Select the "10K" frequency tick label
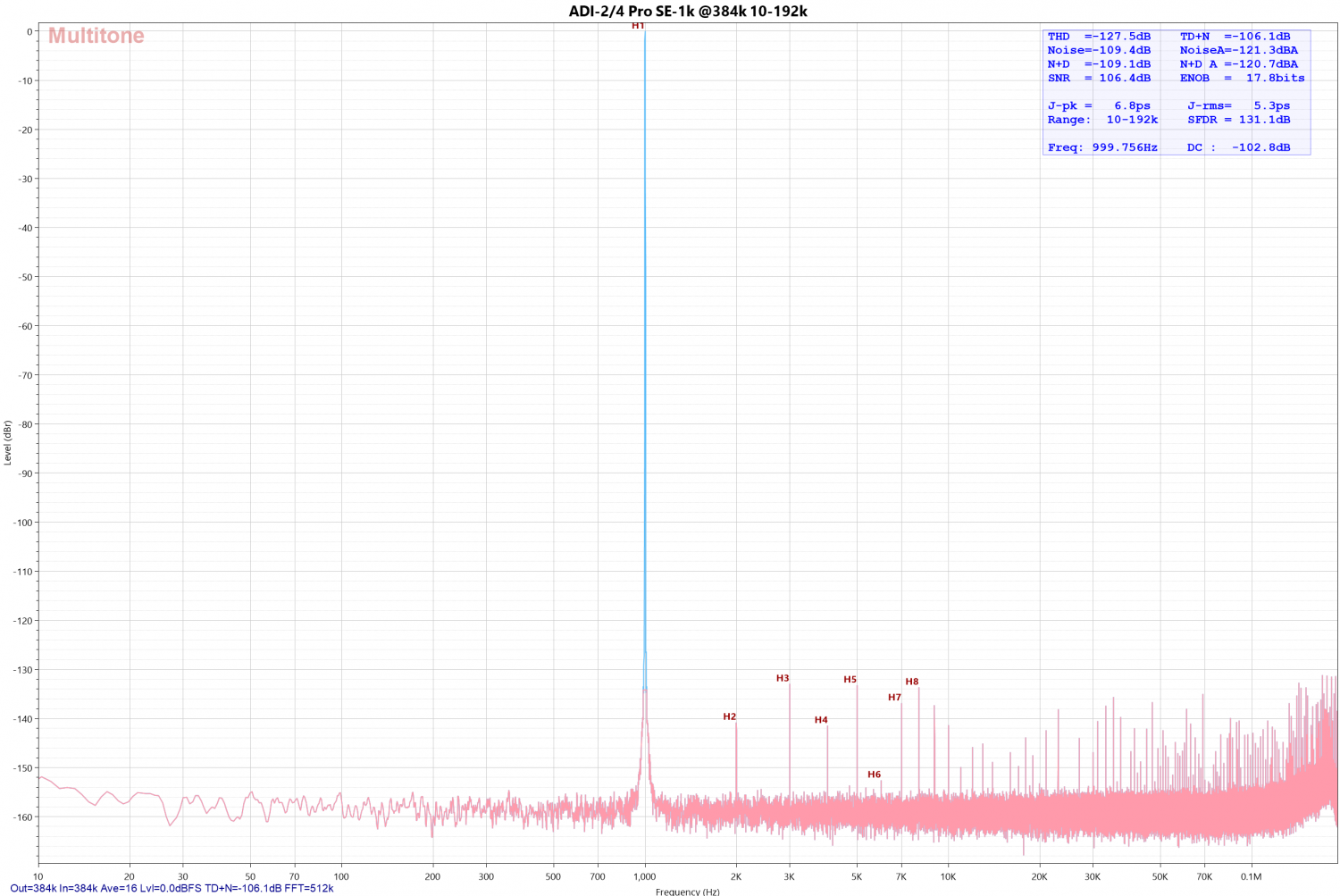 click(x=949, y=876)
